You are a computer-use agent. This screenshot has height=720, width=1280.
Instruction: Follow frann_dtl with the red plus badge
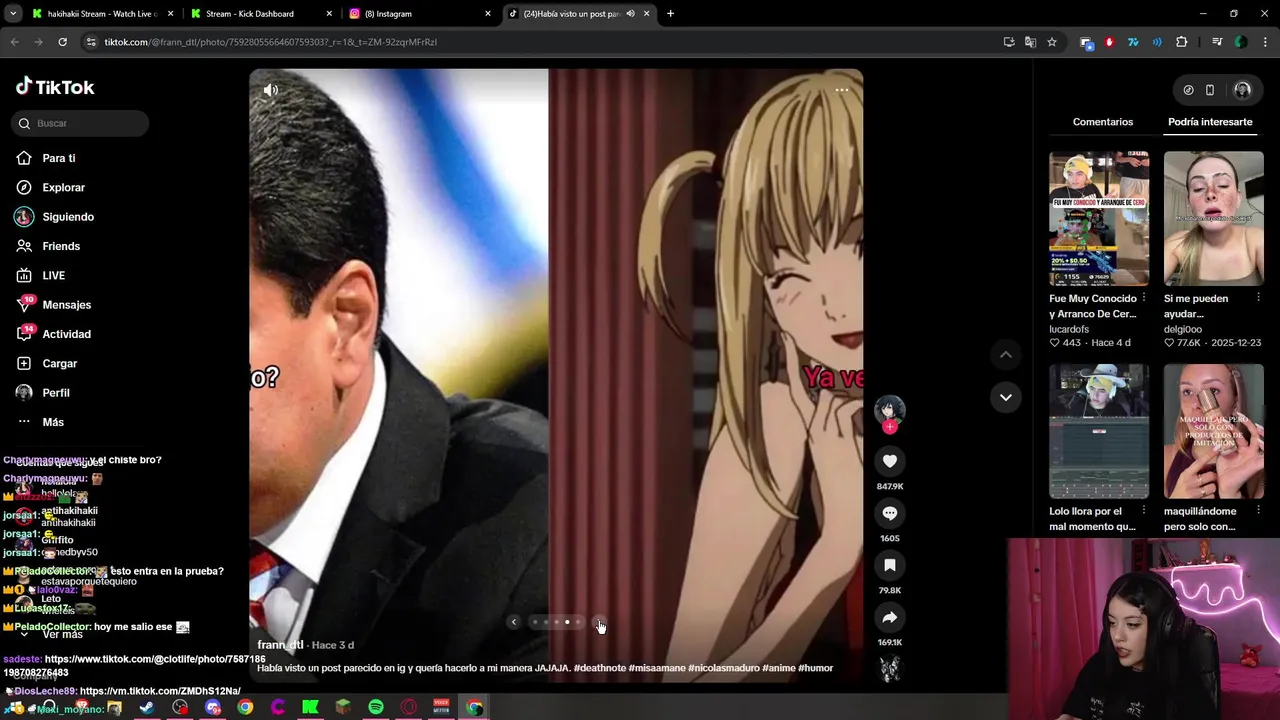tap(889, 427)
